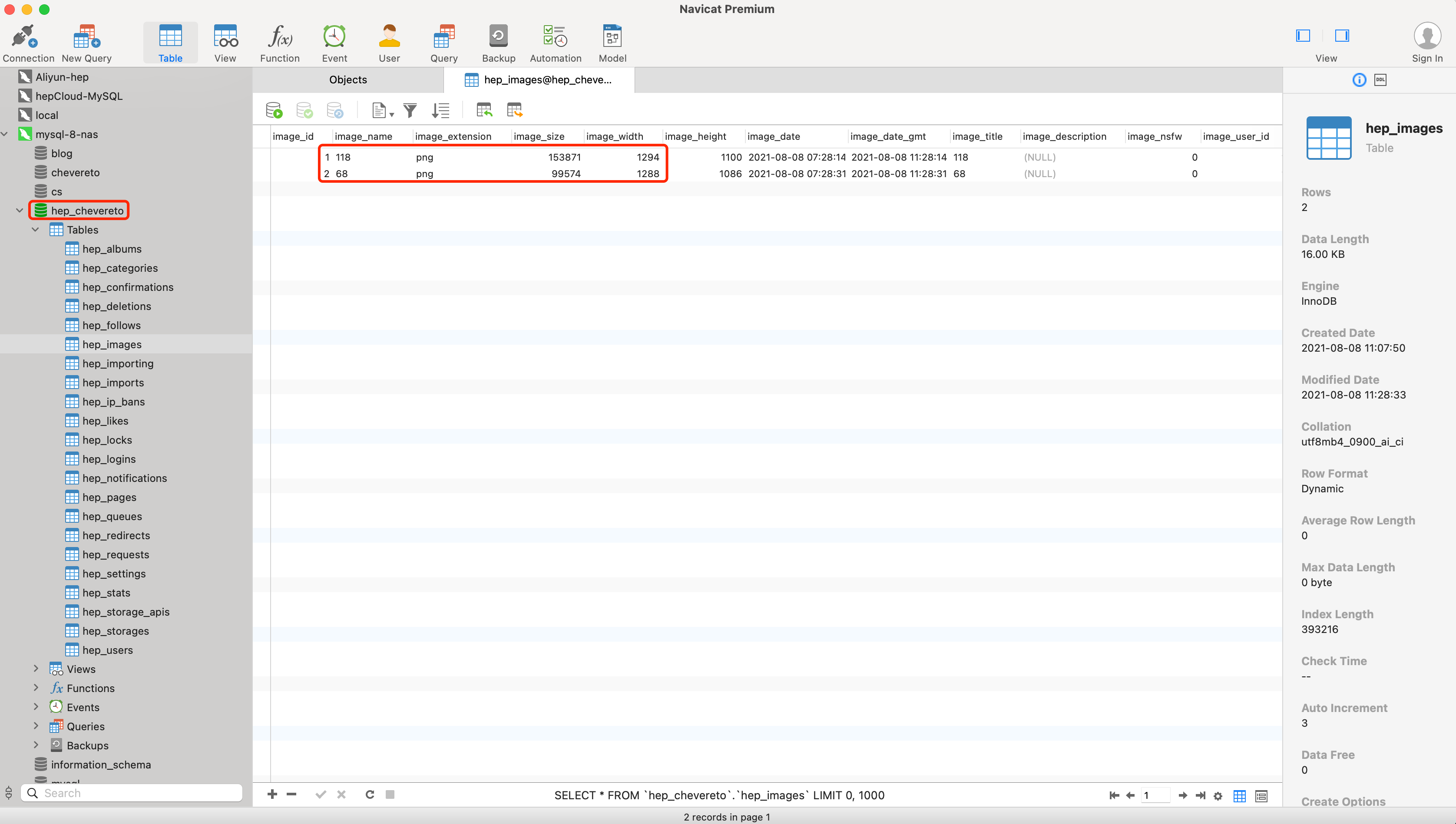Collapse the hep_chevereto database node
1456x824 pixels.
20,211
